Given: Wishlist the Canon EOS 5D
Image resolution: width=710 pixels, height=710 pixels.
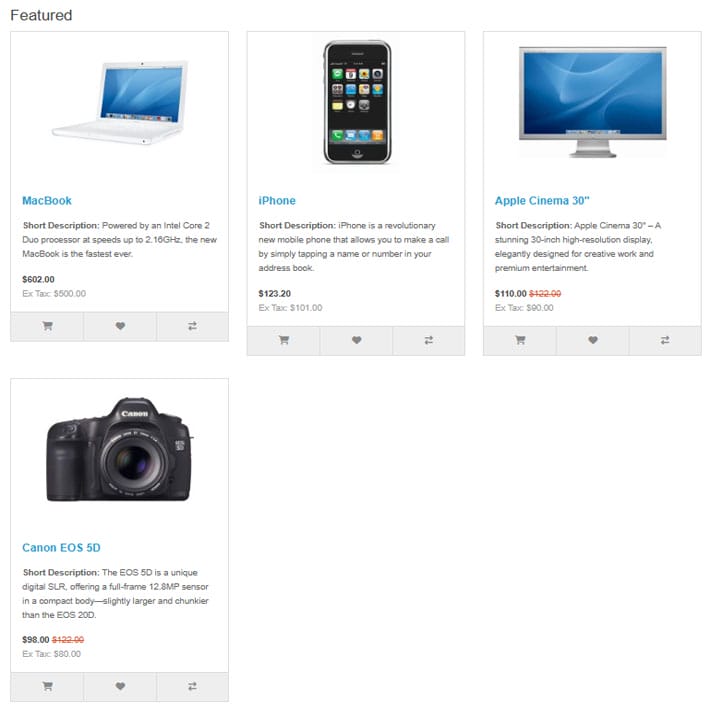Looking at the screenshot, I should tap(120, 686).
